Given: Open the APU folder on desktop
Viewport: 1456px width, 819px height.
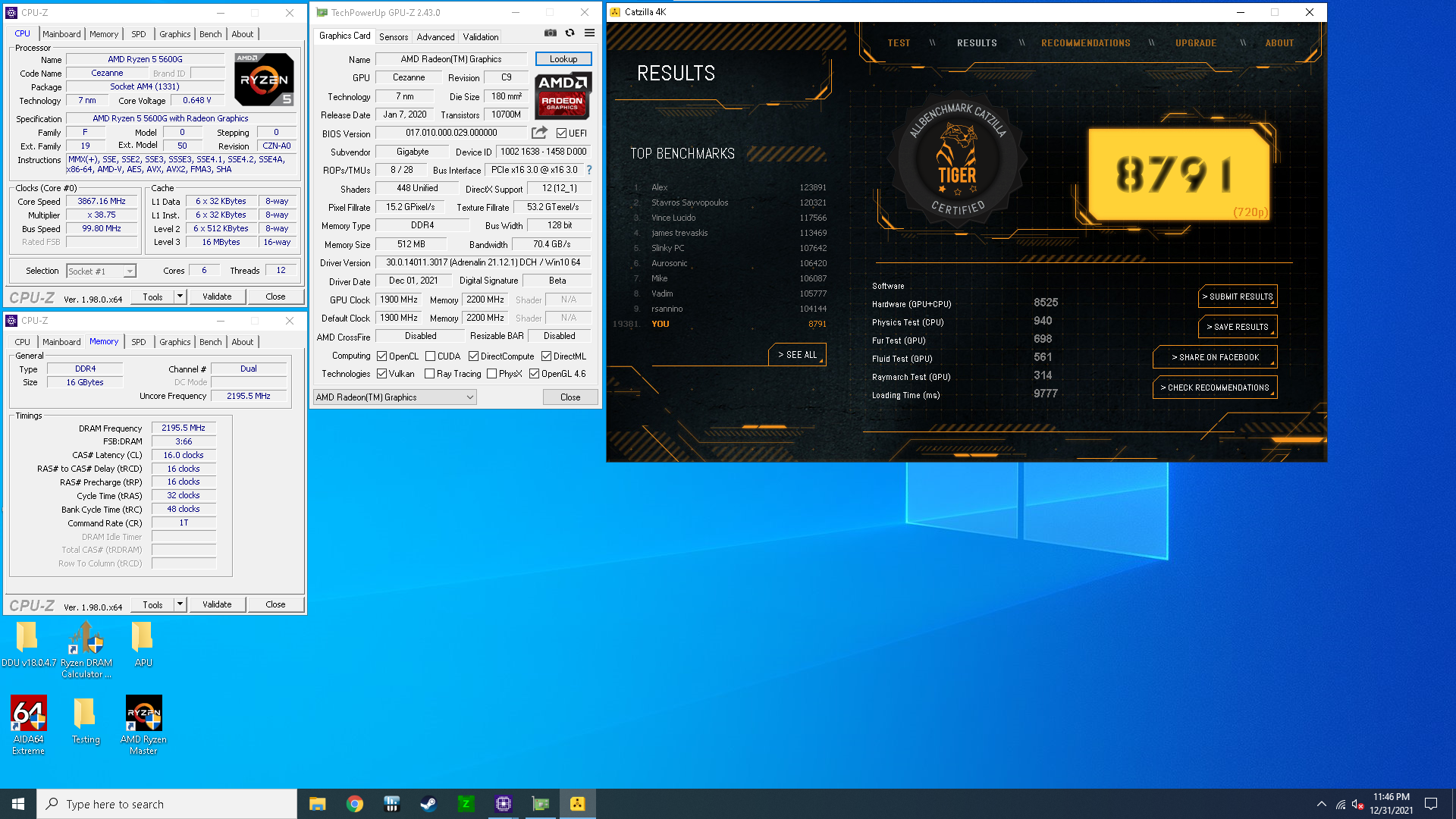Looking at the screenshot, I should point(143,645).
